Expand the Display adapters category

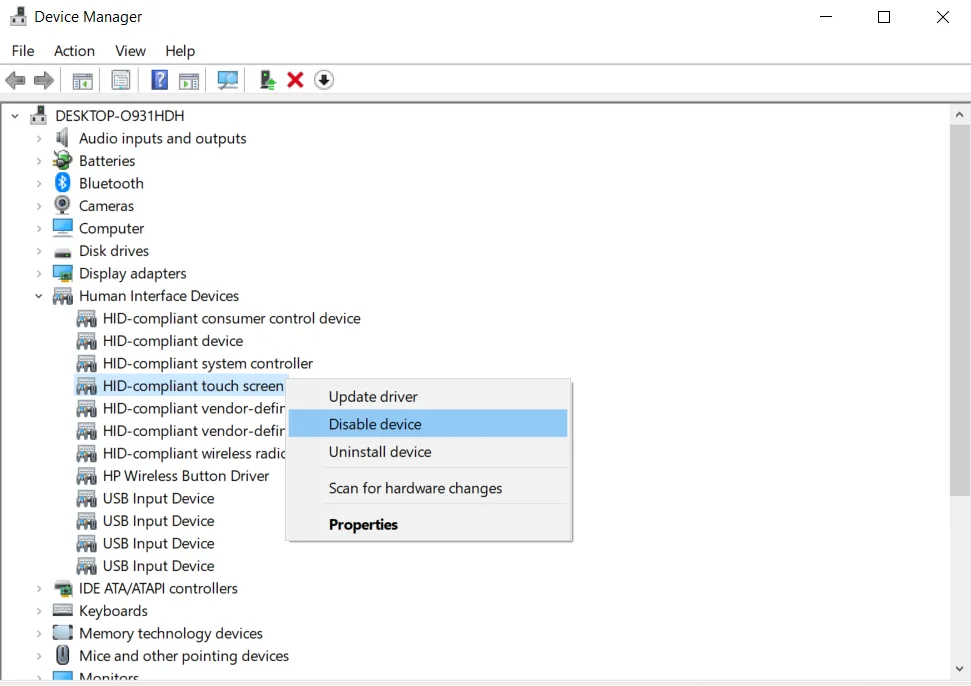[x=39, y=273]
